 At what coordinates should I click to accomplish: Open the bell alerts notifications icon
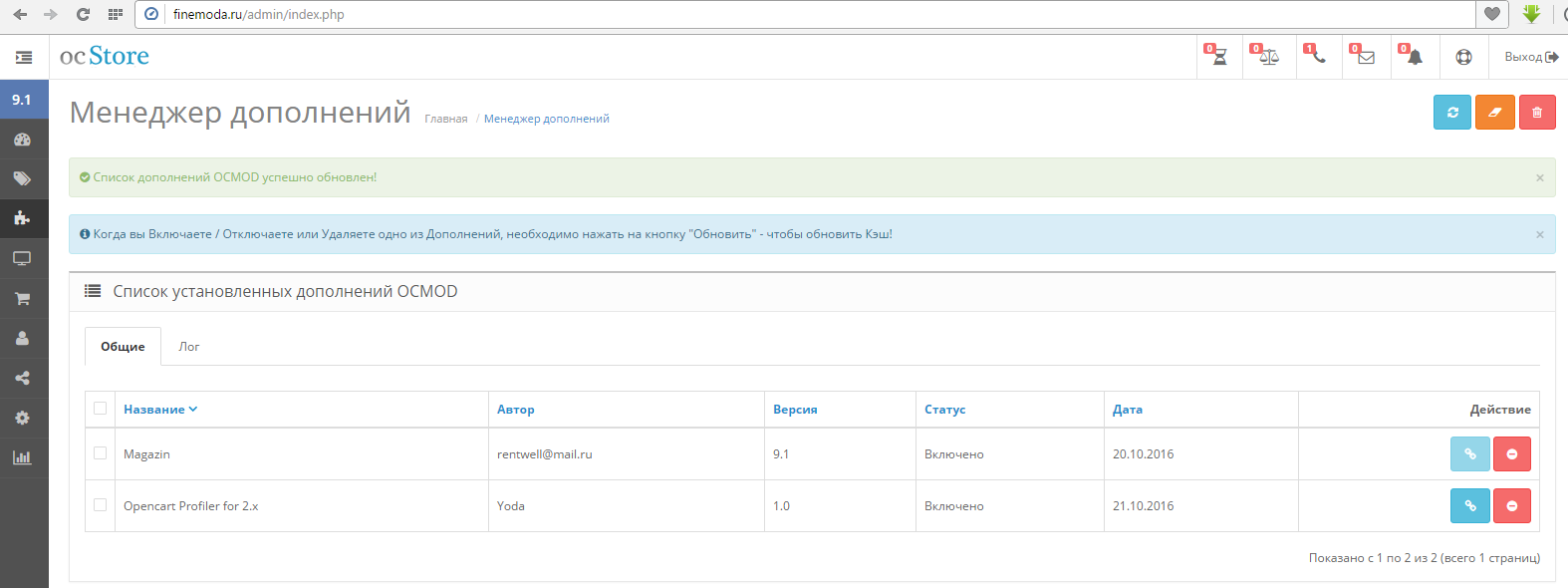pyautogui.click(x=1415, y=57)
